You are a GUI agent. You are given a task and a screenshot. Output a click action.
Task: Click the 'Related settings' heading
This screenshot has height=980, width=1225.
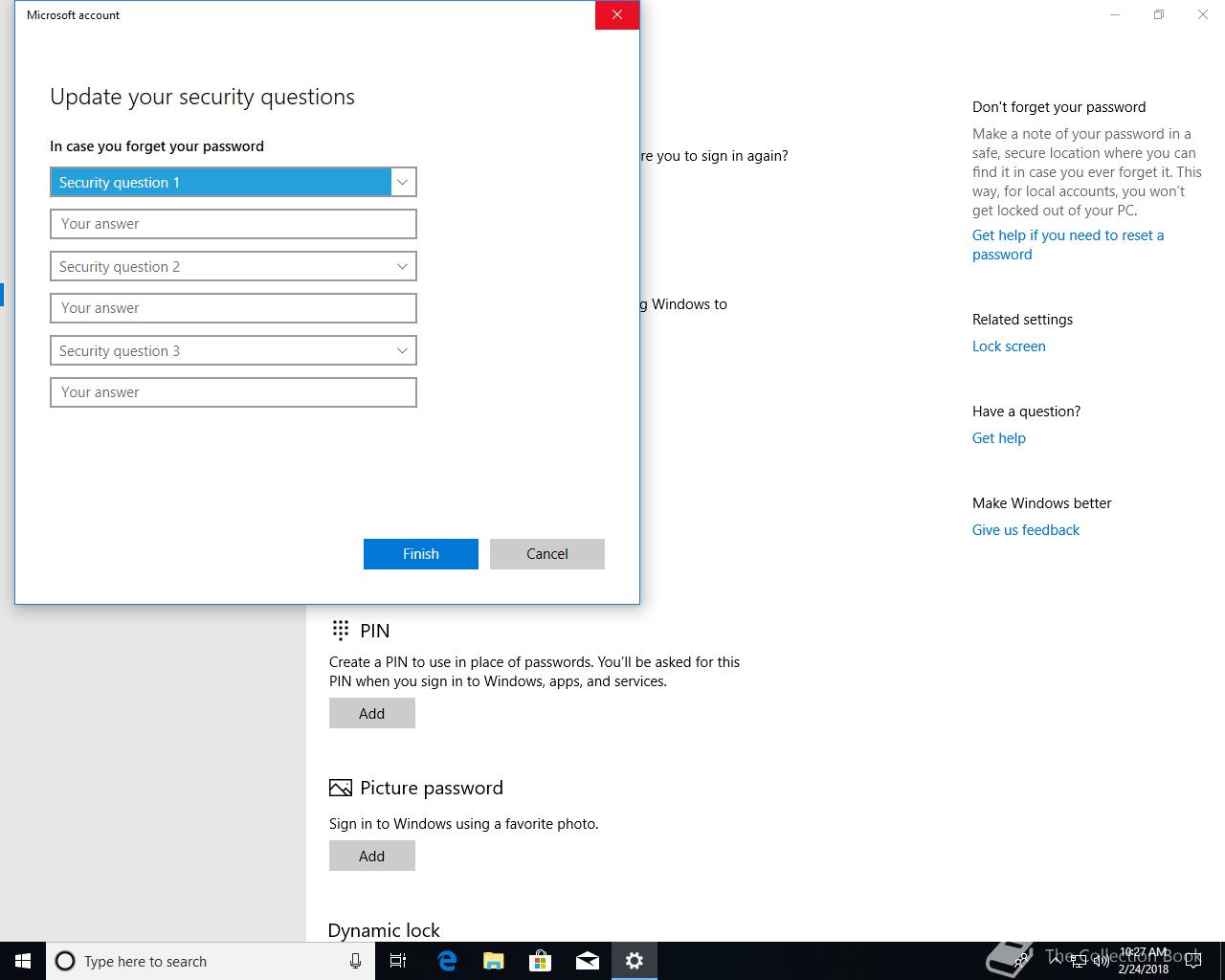coord(1022,320)
